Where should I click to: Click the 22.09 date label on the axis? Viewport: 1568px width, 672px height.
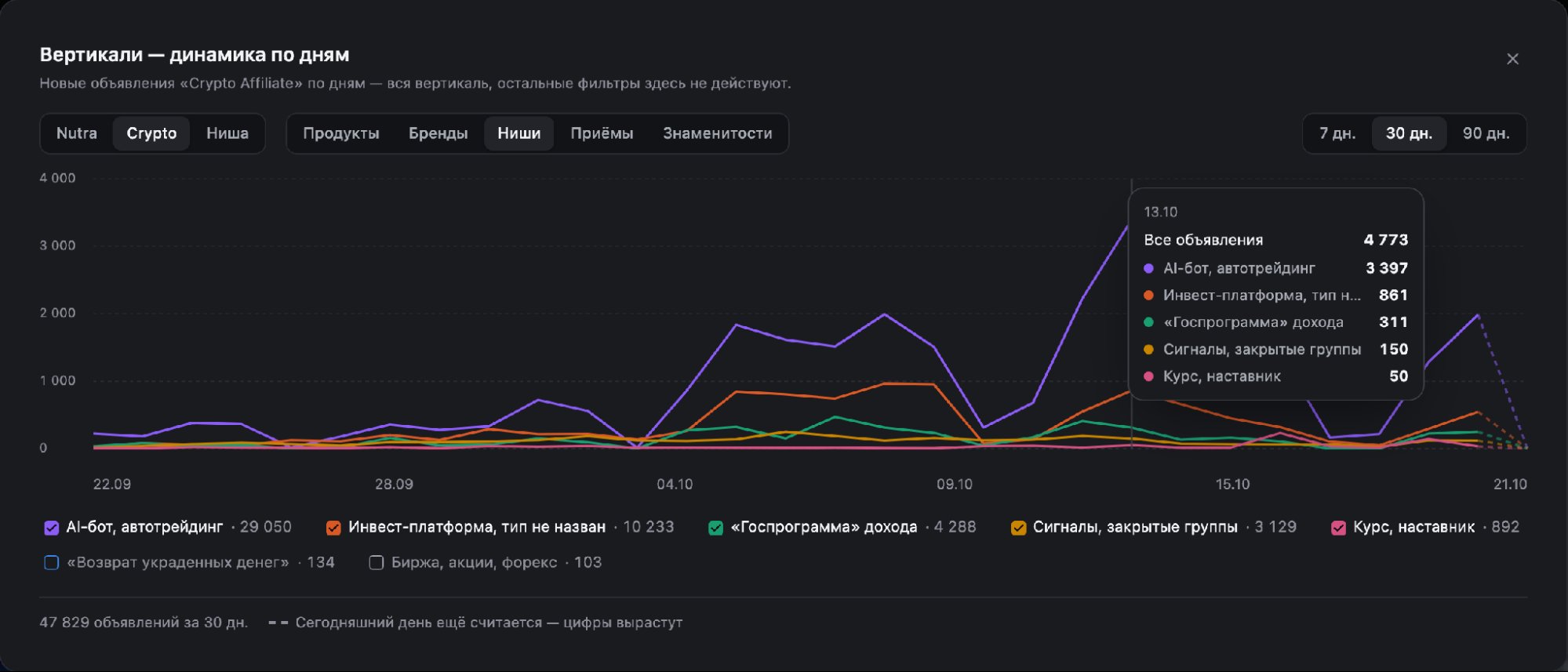[112, 484]
